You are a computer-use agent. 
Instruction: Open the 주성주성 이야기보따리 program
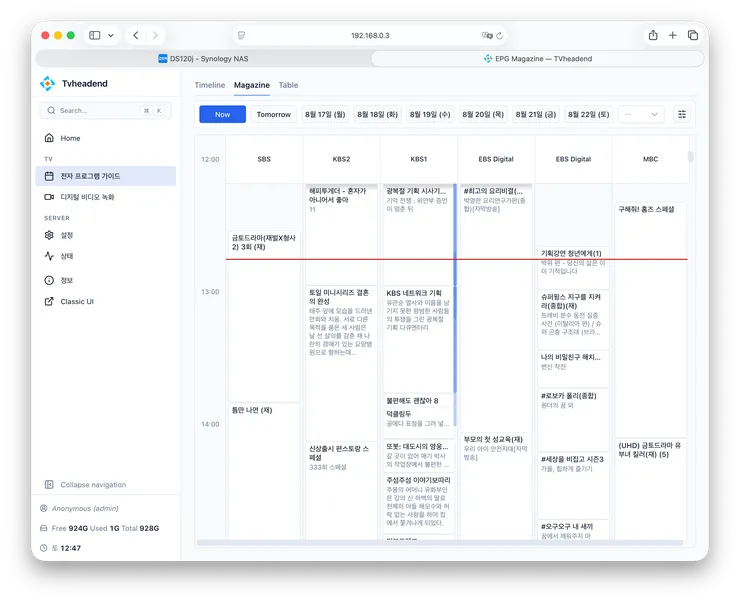[x=418, y=504]
